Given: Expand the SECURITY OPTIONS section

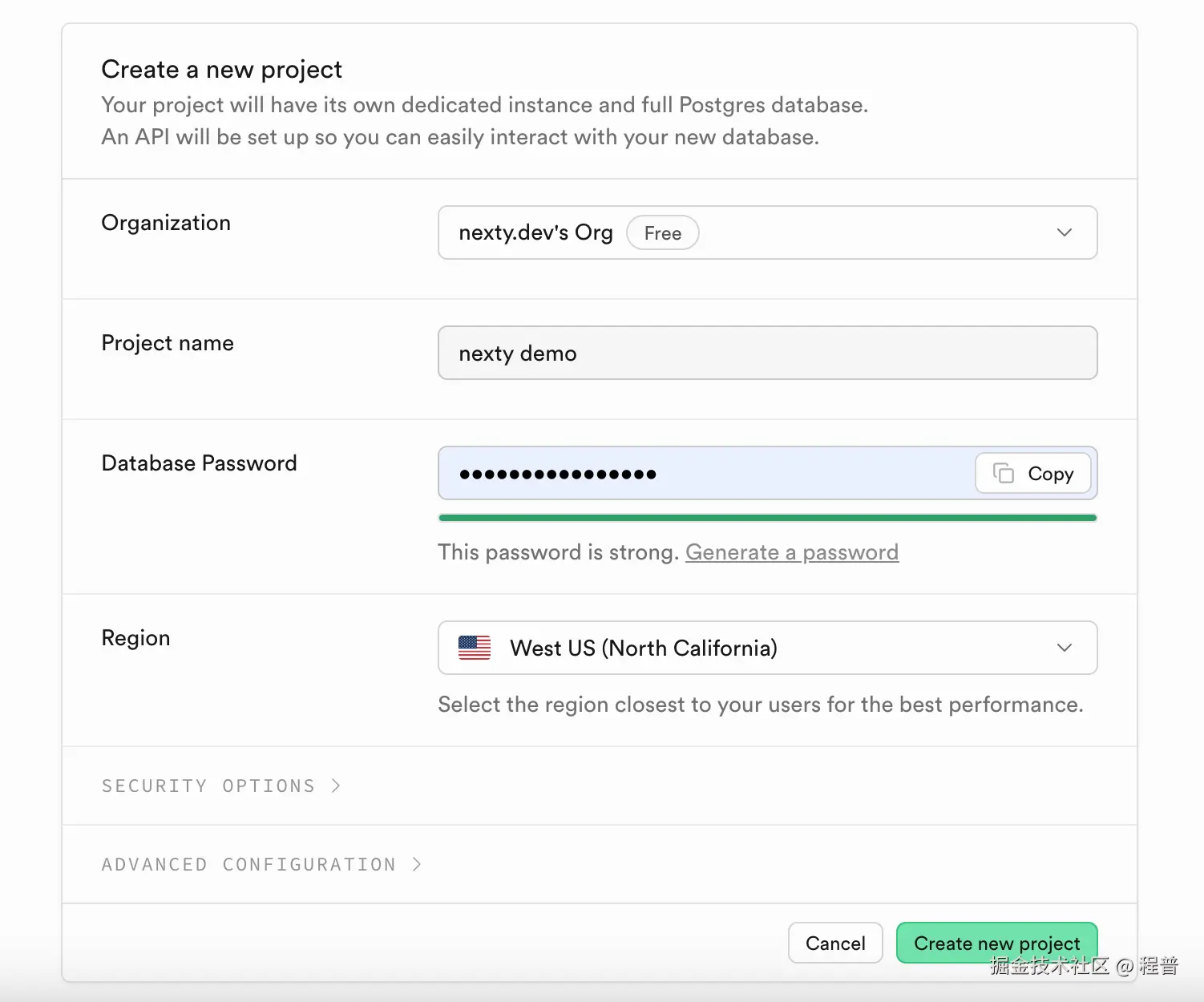Looking at the screenshot, I should click(x=220, y=786).
